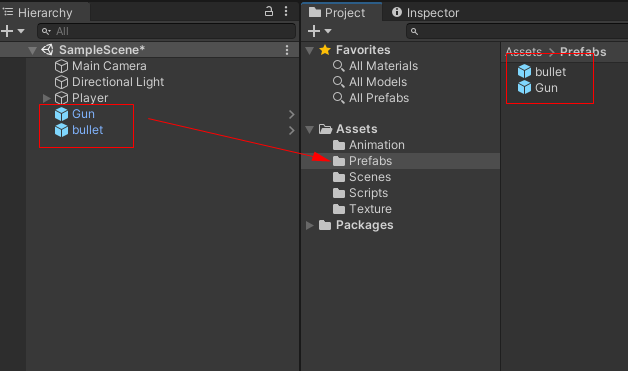This screenshot has height=371, width=628.
Task: Select Main Camera in the Hierarchy
Action: coord(109,66)
